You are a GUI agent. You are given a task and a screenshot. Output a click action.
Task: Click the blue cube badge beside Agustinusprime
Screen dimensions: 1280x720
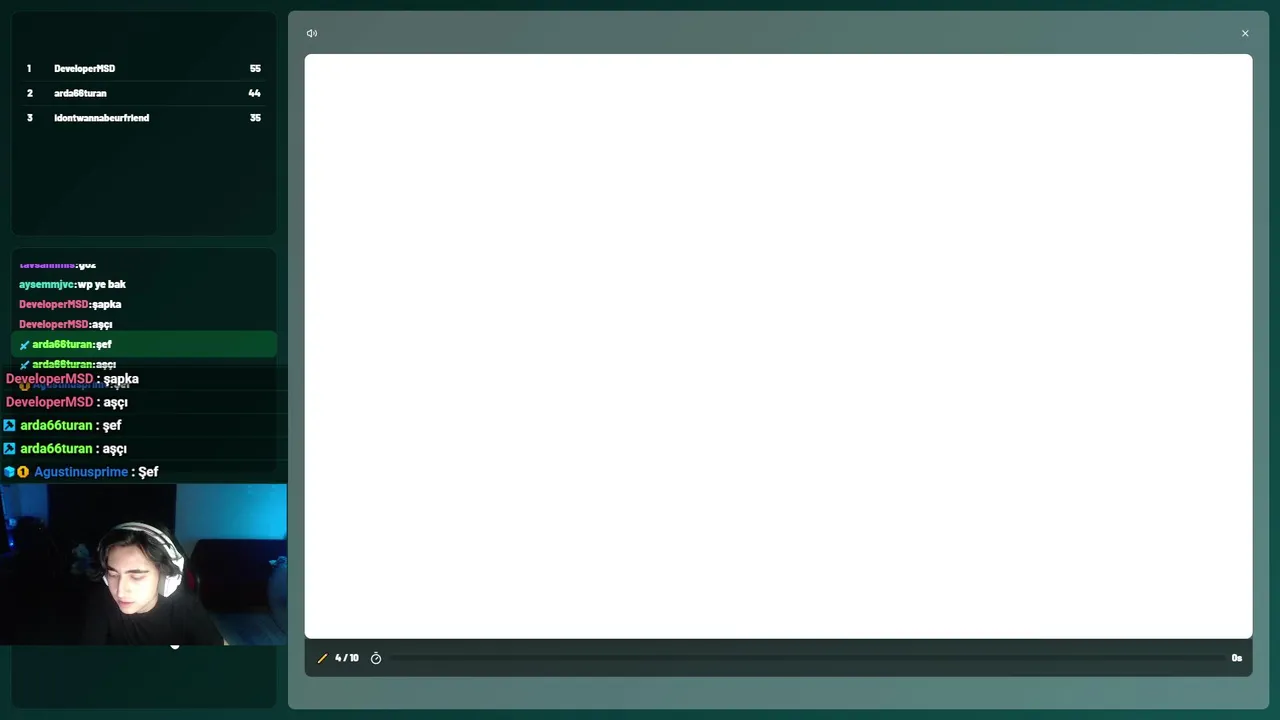coord(9,472)
